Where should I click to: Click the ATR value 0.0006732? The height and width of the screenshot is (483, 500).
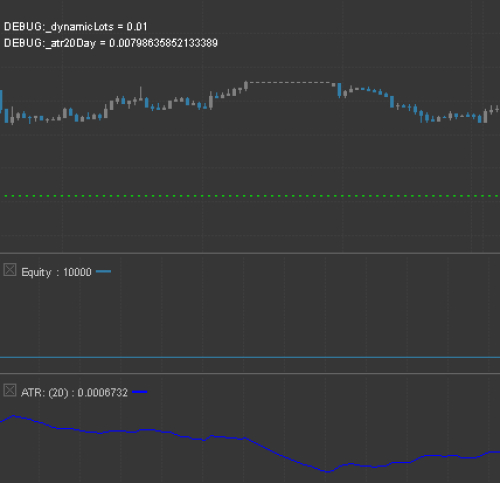click(x=103, y=393)
